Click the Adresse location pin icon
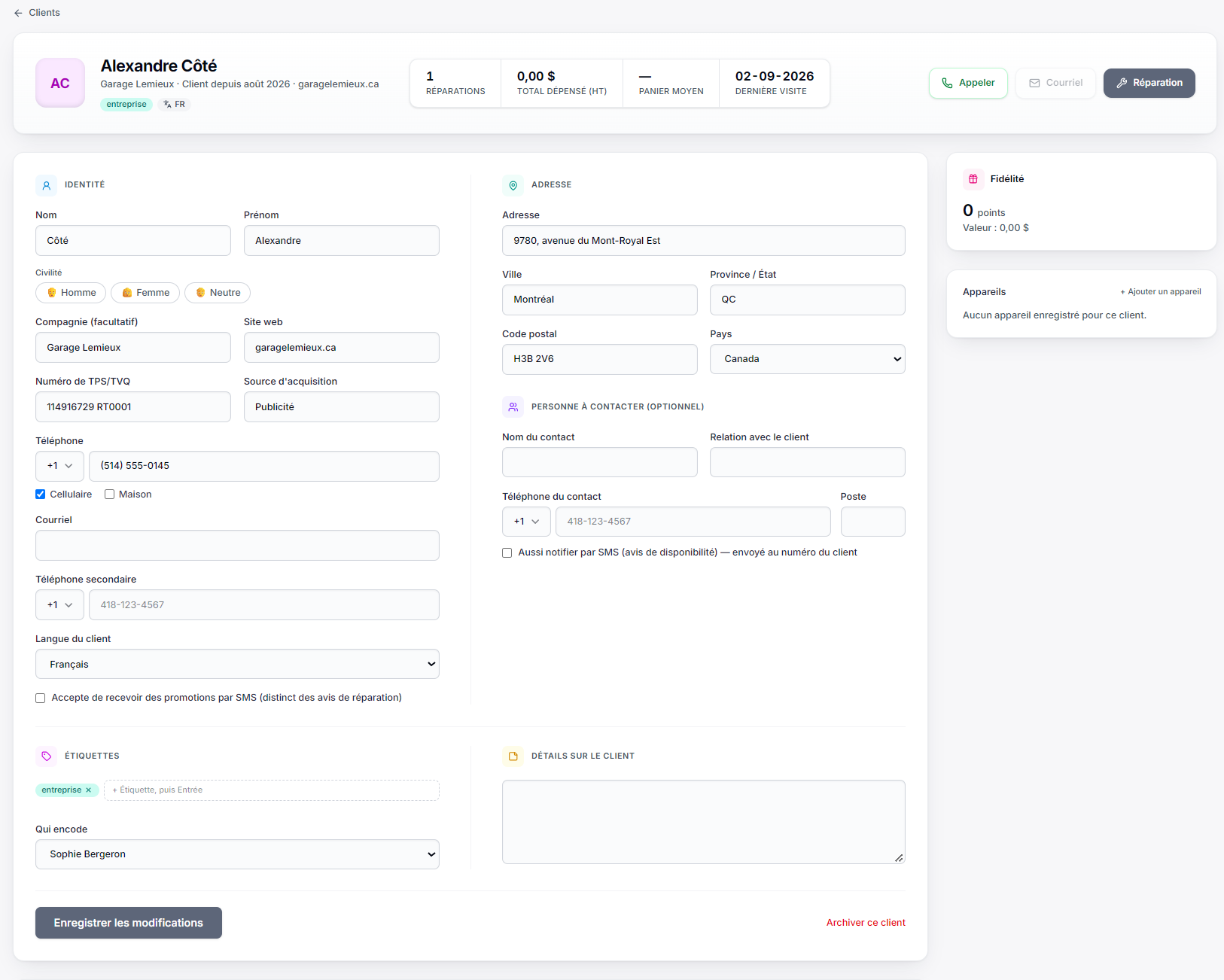Screen dimensions: 1224x980 pyautogui.click(x=513, y=185)
